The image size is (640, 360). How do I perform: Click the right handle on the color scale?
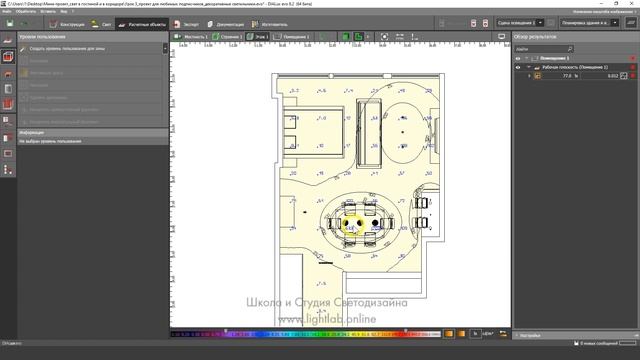point(406,331)
